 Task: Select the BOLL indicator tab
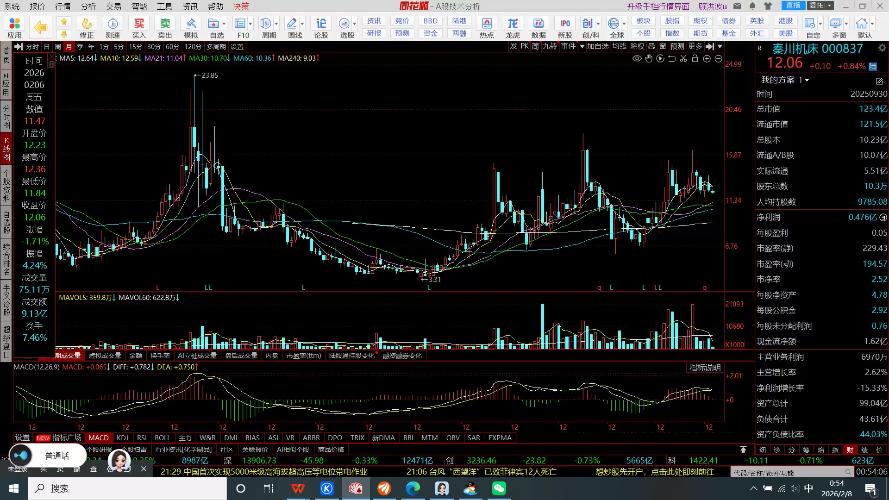[x=162, y=438]
